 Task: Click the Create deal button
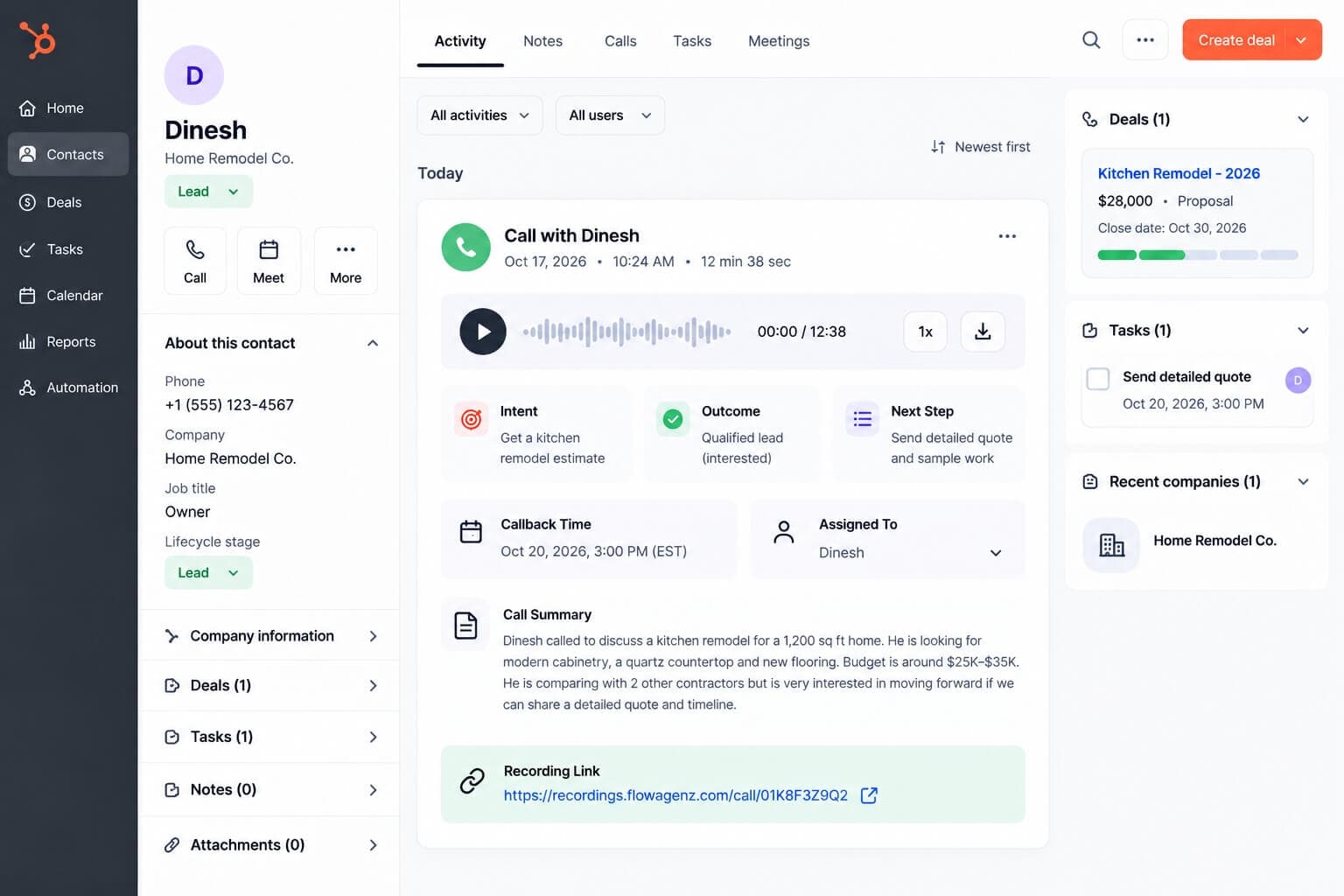(x=1235, y=40)
